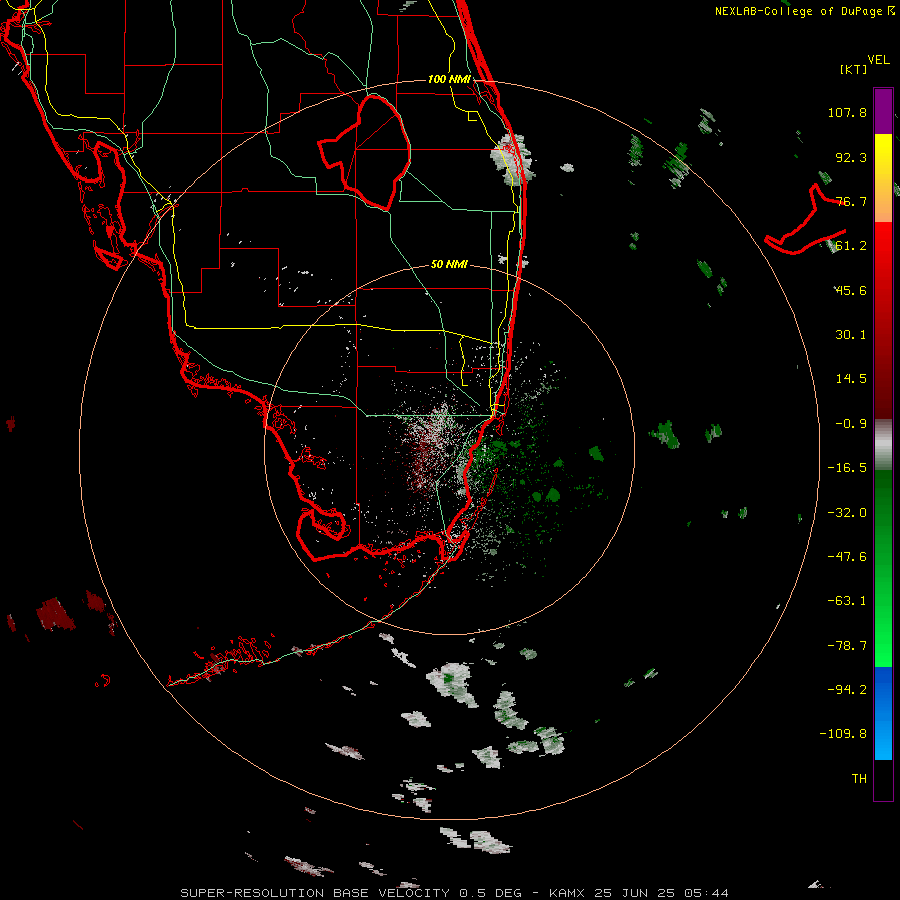Click the 76.7 velocity scale value
Viewport: 900px width, 900px height.
tap(851, 201)
